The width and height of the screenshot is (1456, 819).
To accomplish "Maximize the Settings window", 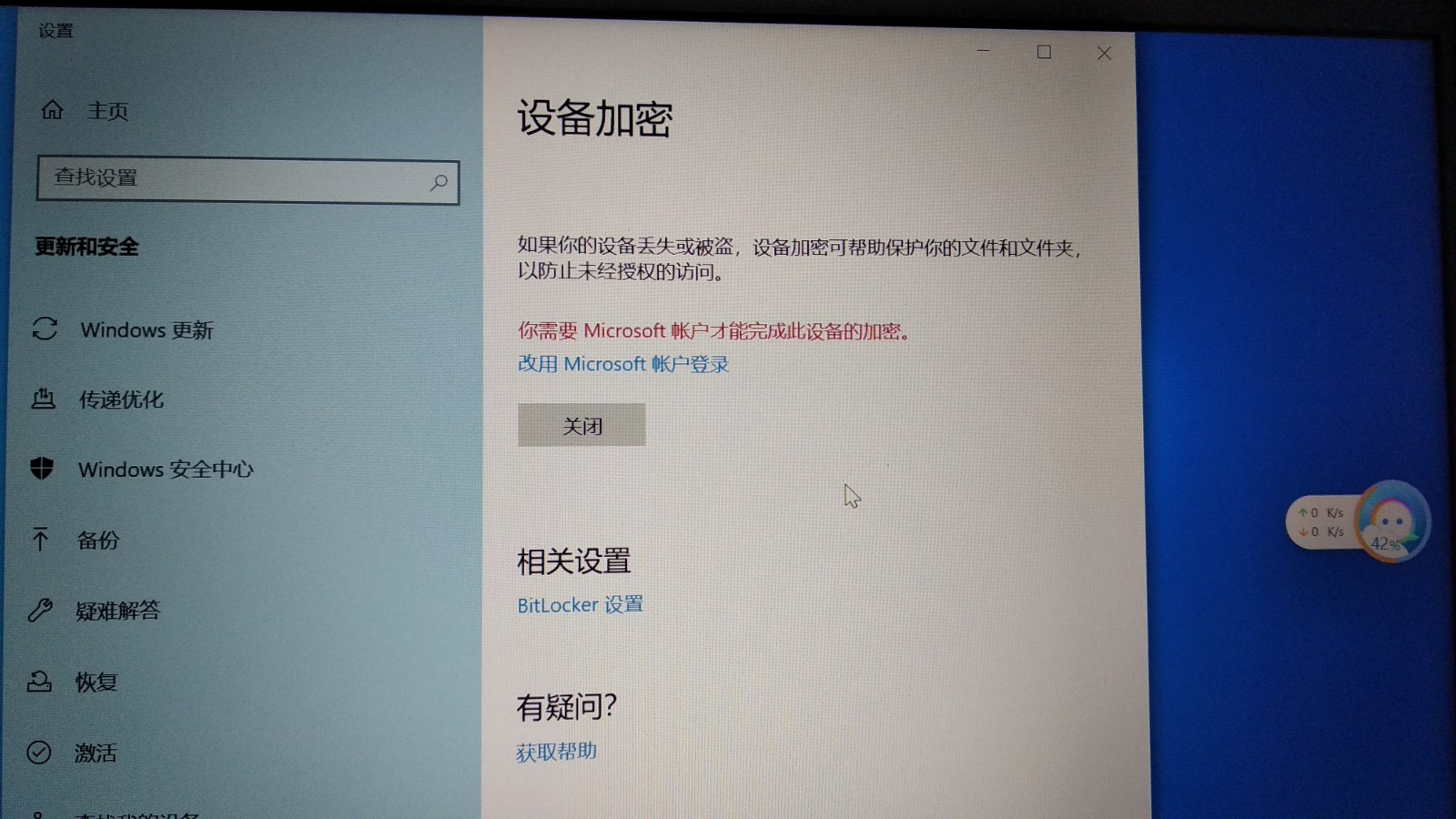I will (x=1044, y=52).
